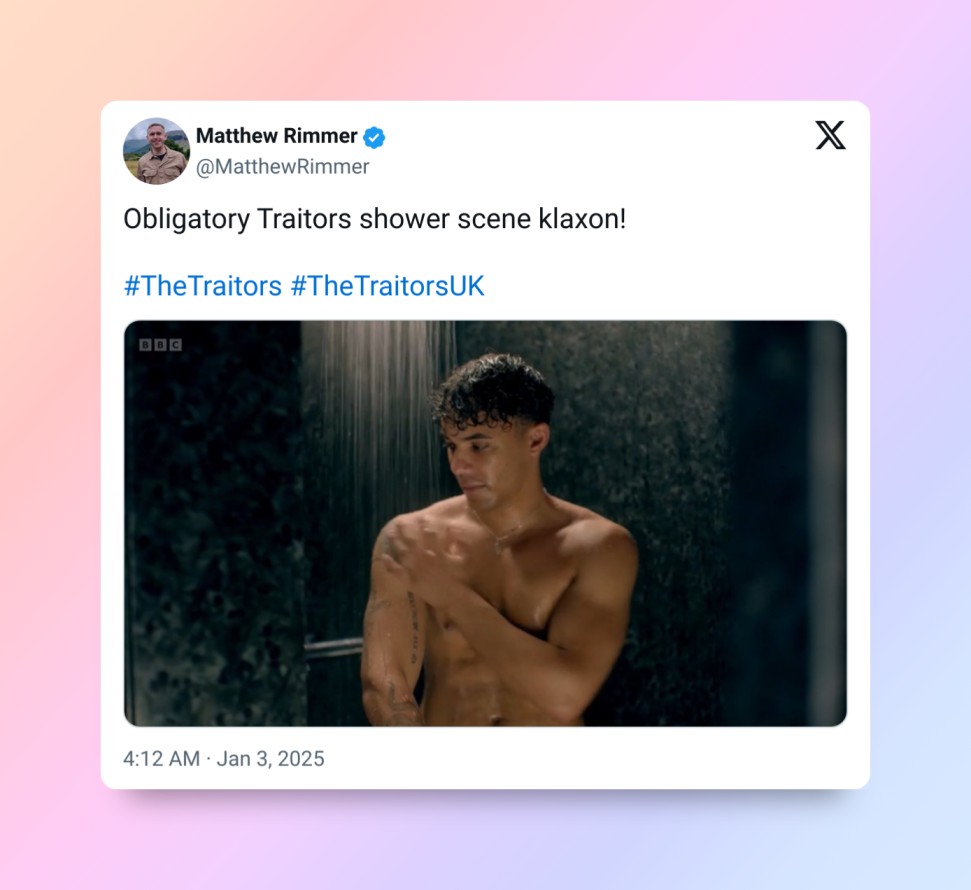Click the 4:12 AM timestamp

click(x=162, y=759)
